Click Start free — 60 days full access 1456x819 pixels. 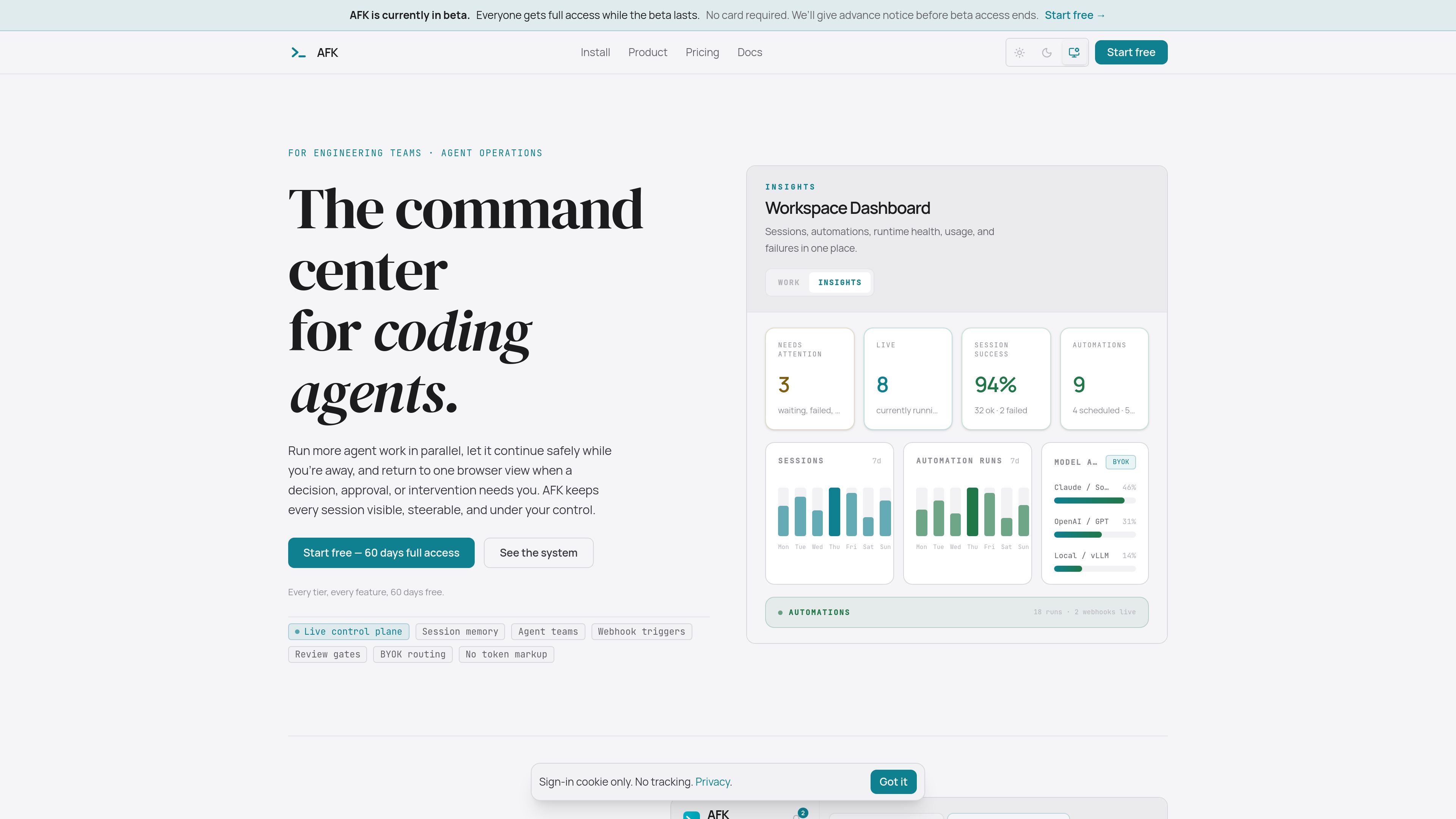click(x=381, y=553)
